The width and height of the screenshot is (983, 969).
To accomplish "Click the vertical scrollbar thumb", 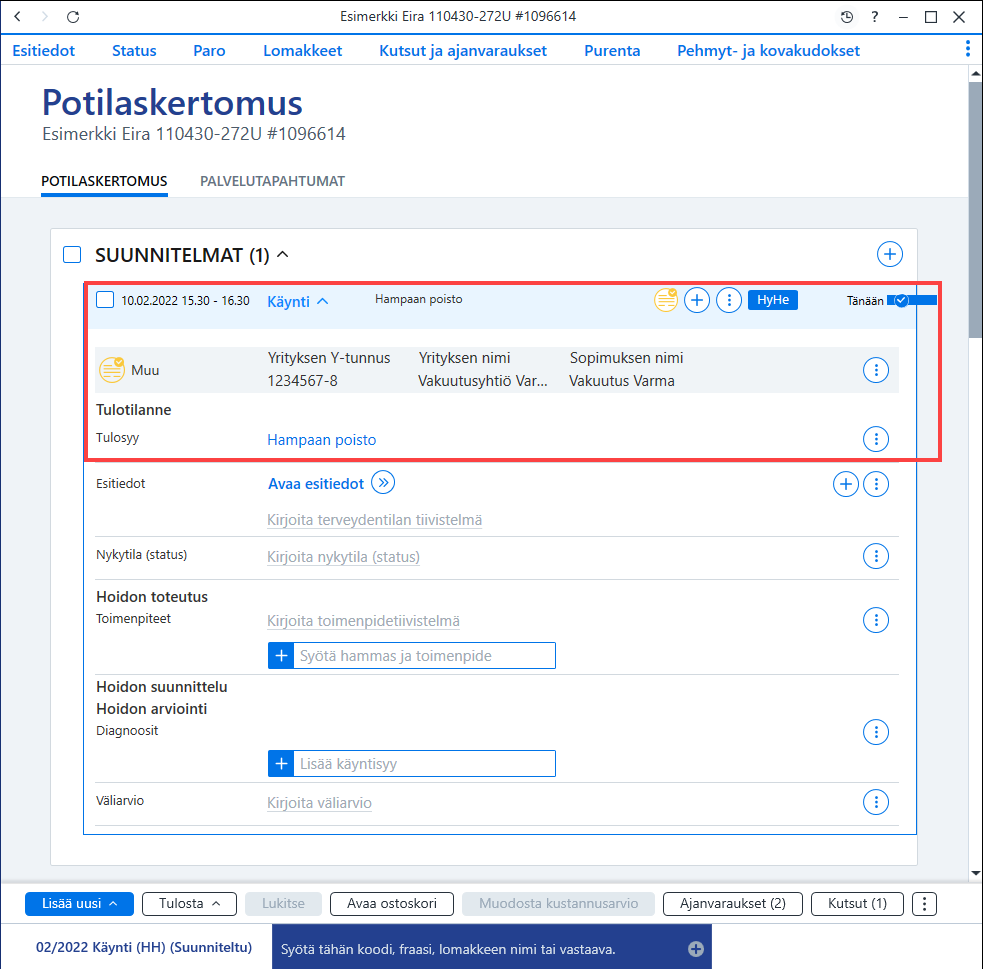I will pyautogui.click(x=975, y=210).
